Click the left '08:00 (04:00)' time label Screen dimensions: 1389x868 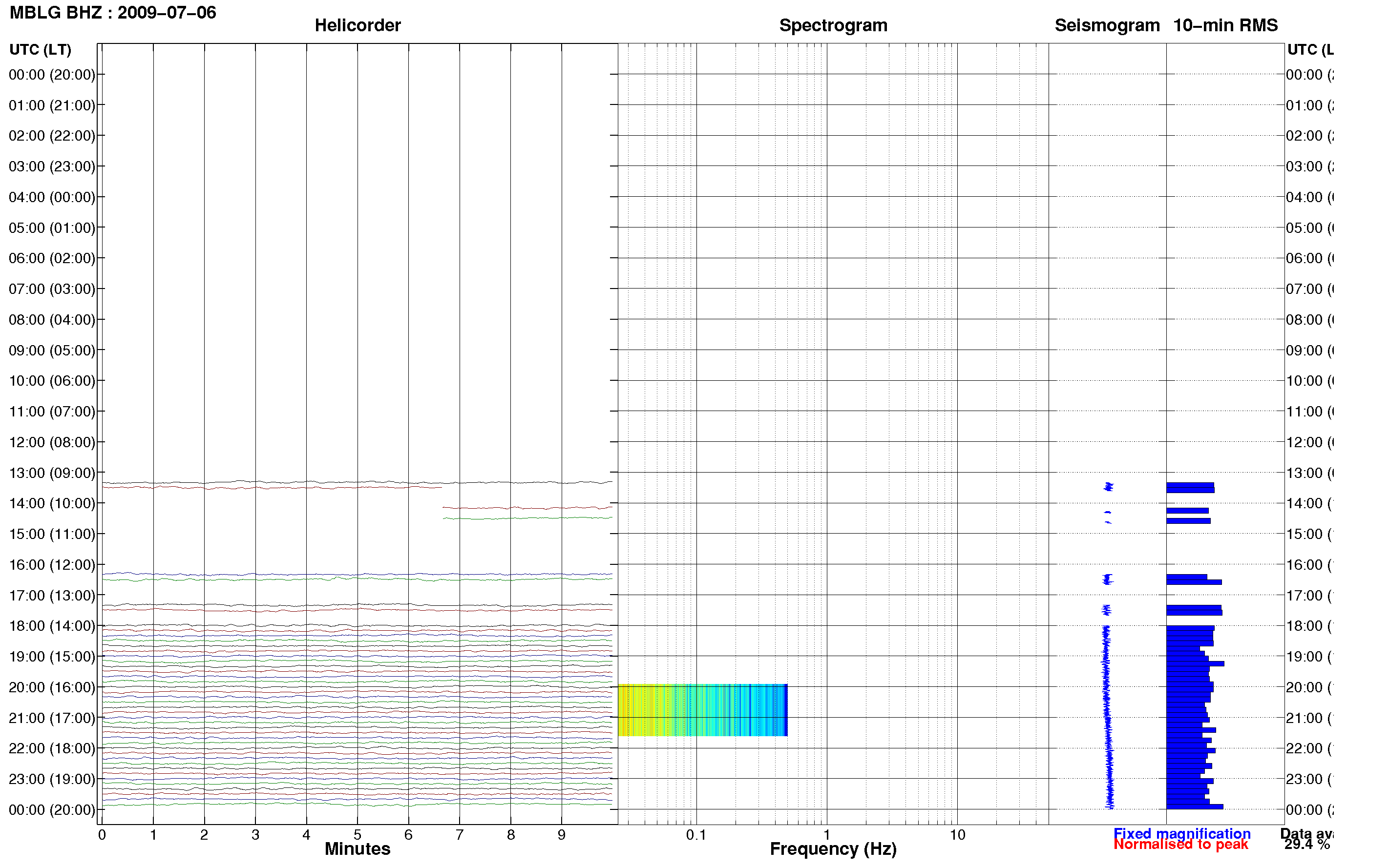click(52, 320)
